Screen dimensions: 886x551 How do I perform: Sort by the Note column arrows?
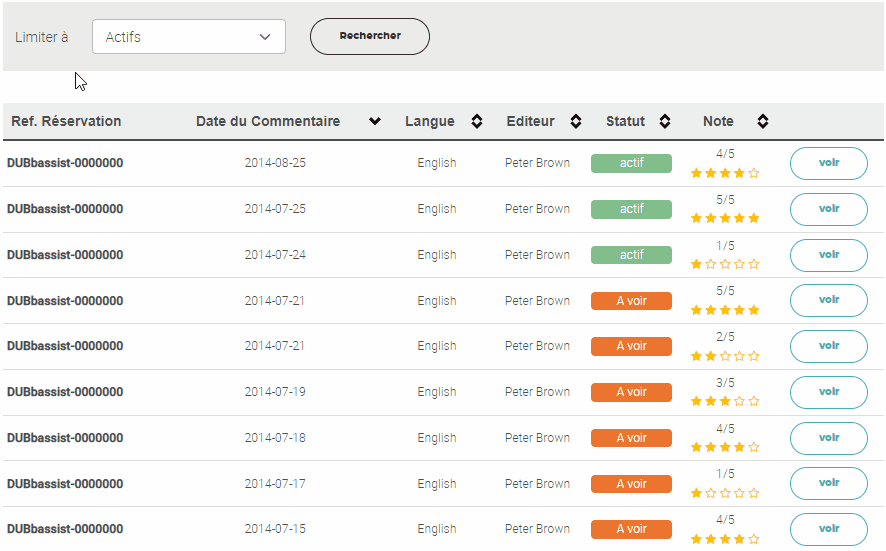coord(762,122)
